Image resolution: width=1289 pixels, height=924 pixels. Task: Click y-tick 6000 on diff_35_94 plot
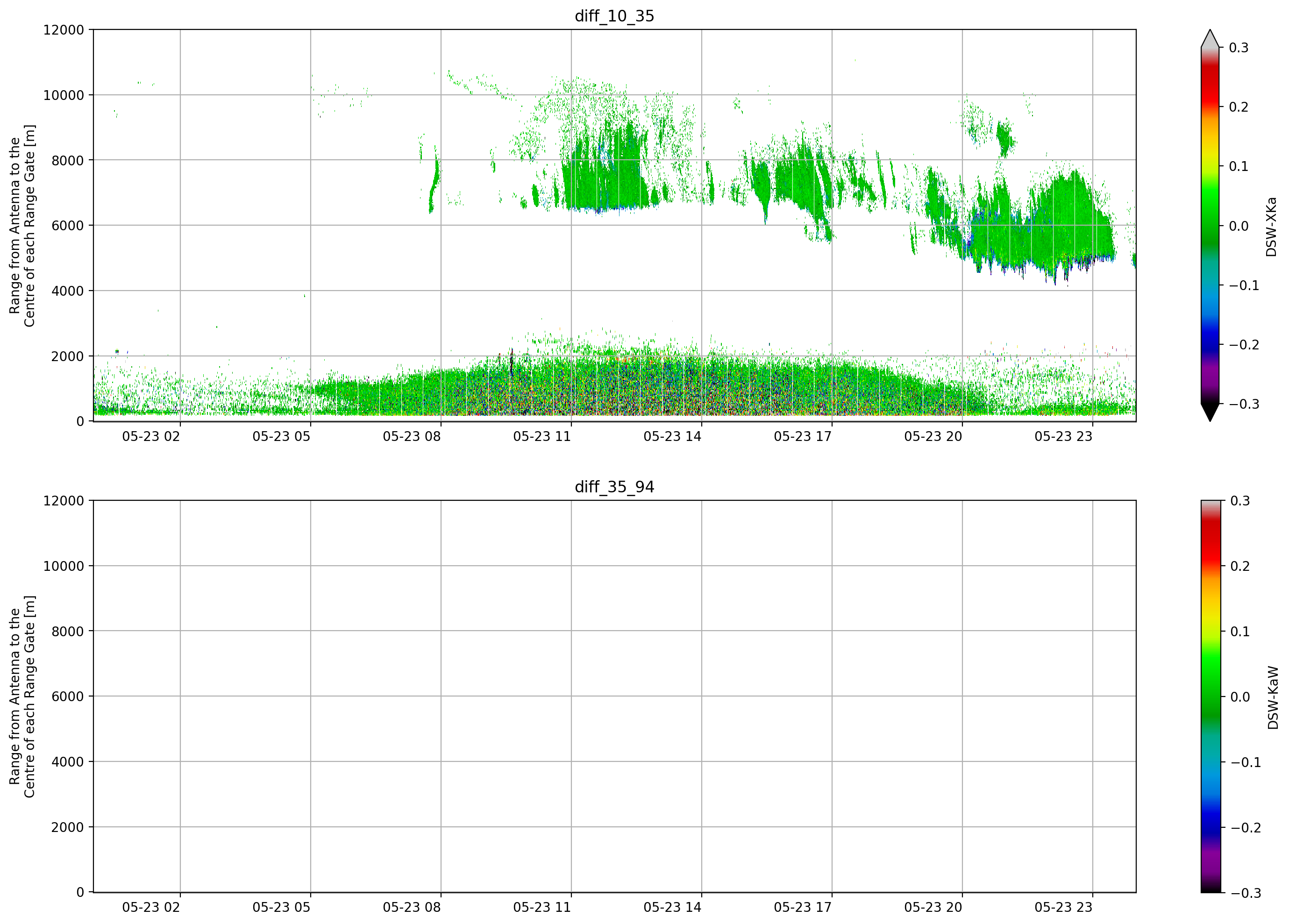(x=68, y=697)
